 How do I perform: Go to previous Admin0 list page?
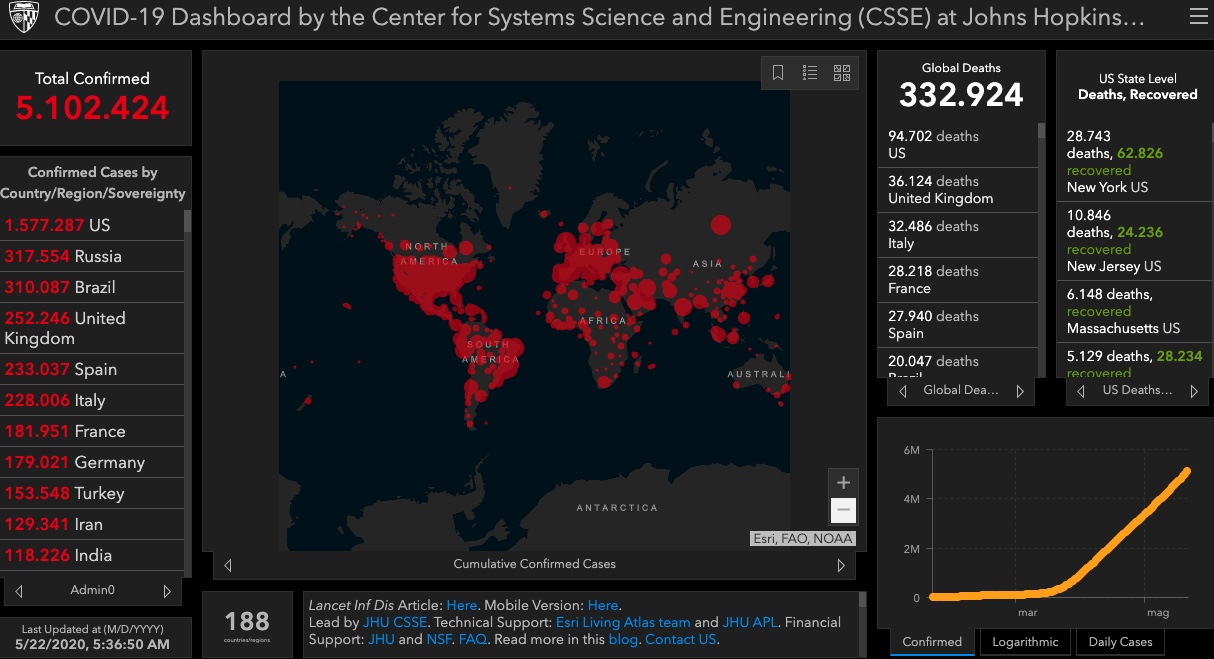click(x=18, y=590)
